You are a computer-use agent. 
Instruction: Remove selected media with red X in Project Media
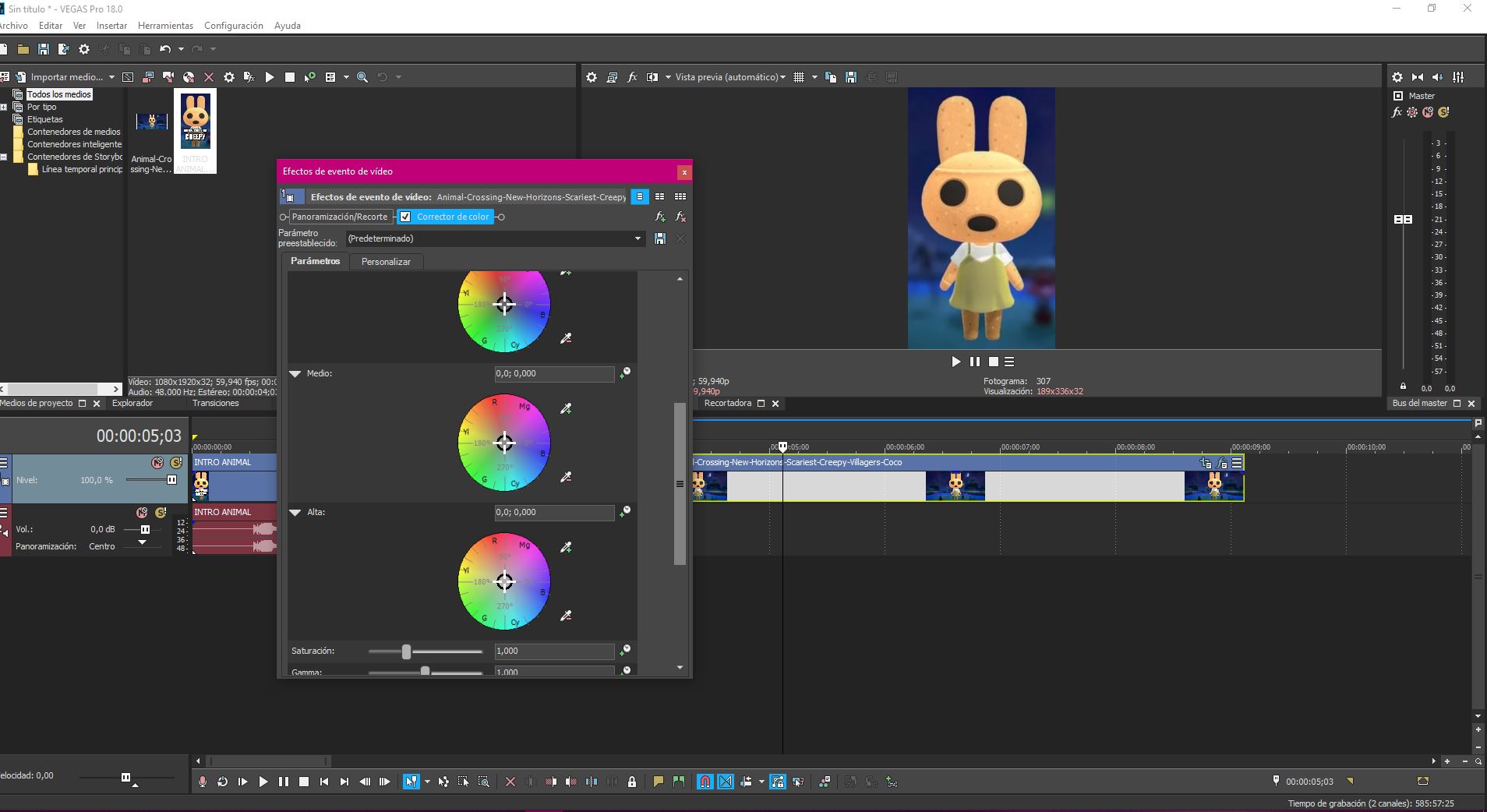coord(209,77)
